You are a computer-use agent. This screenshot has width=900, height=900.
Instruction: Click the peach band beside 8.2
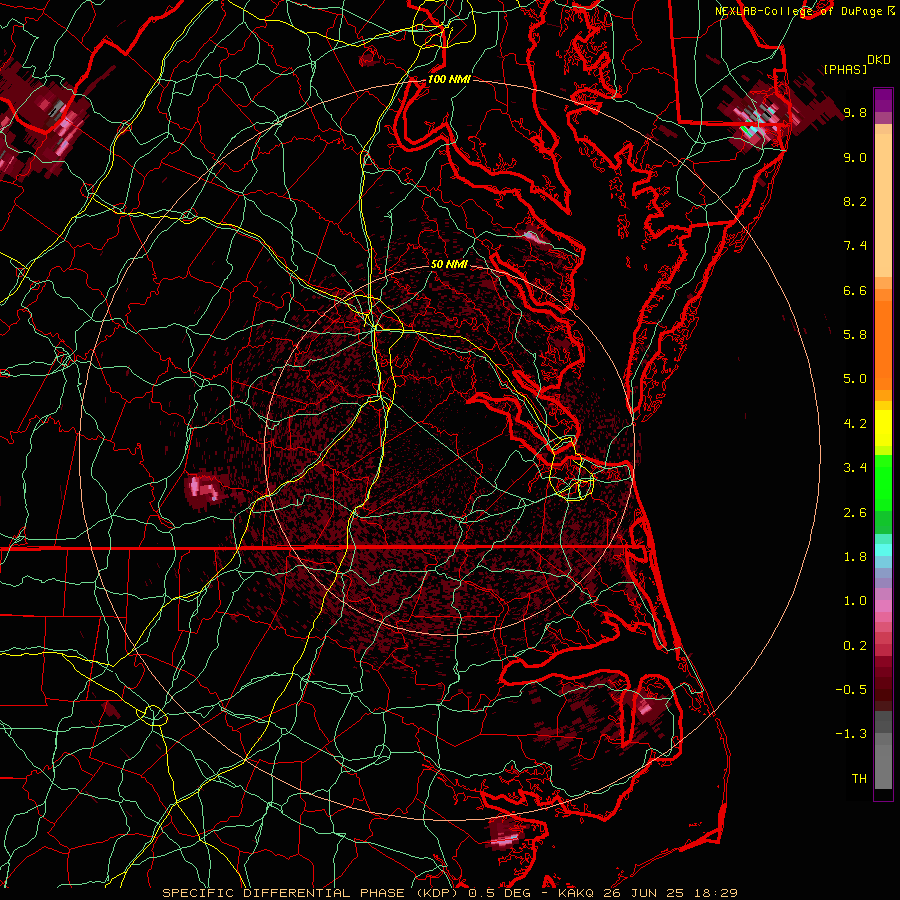pyautogui.click(x=883, y=205)
